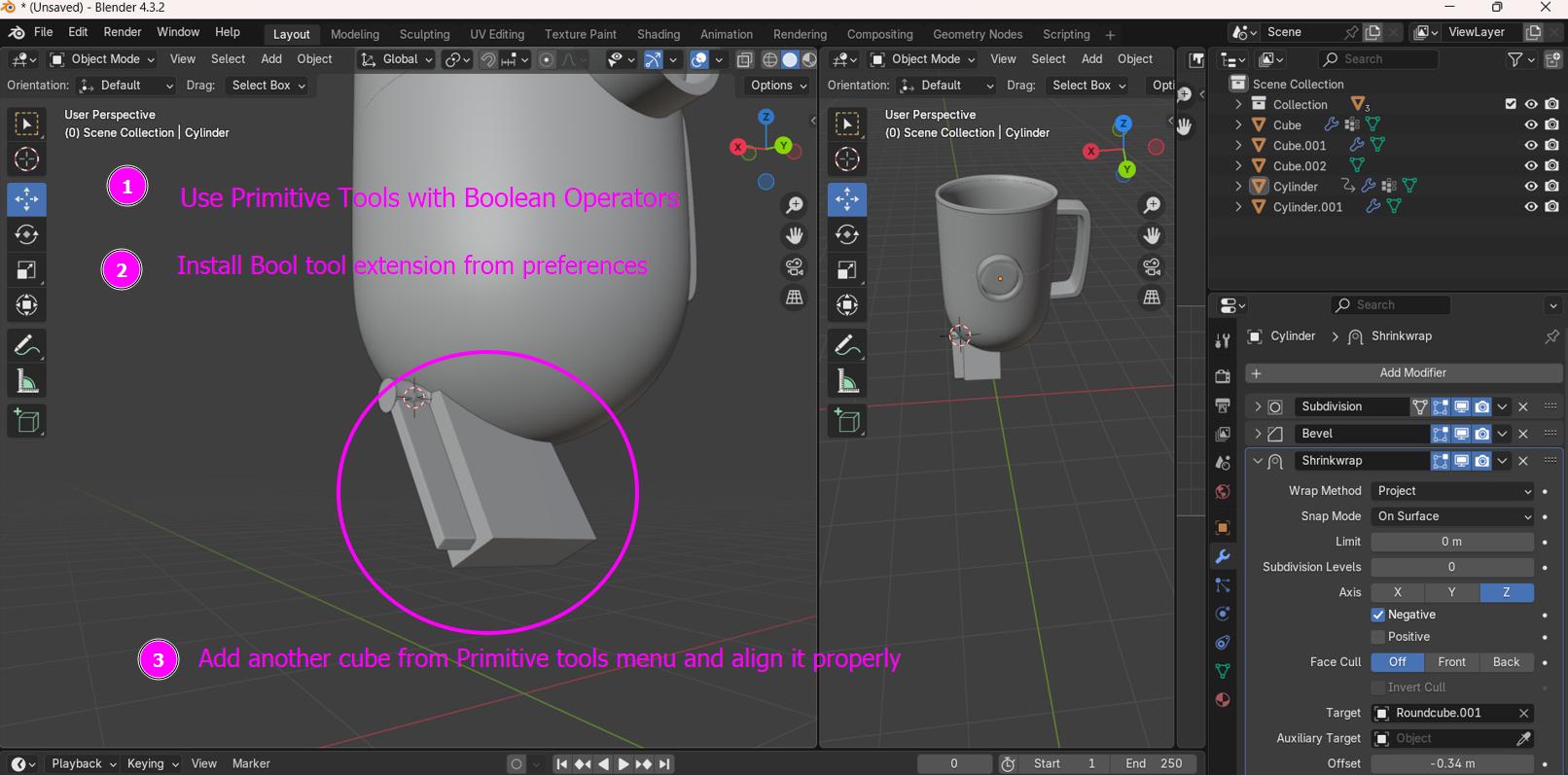Toggle the Z axis button for Shrinkwrap
Viewport: 1568px width, 775px height.
coord(1507,592)
